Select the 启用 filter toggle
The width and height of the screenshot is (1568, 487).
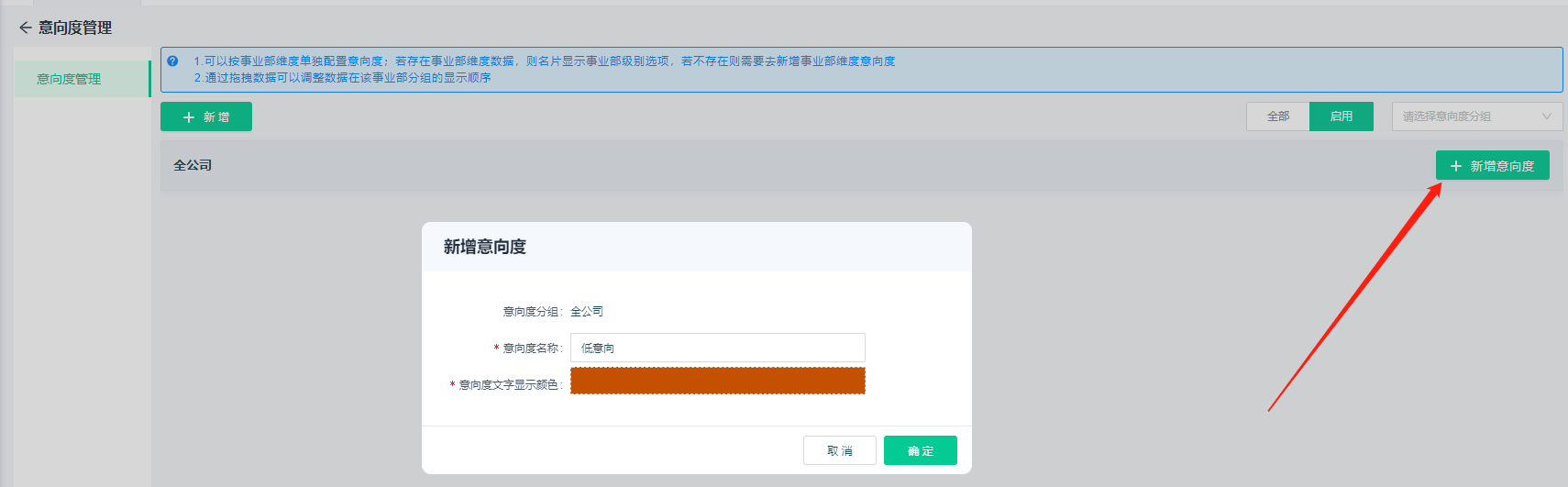(1341, 116)
